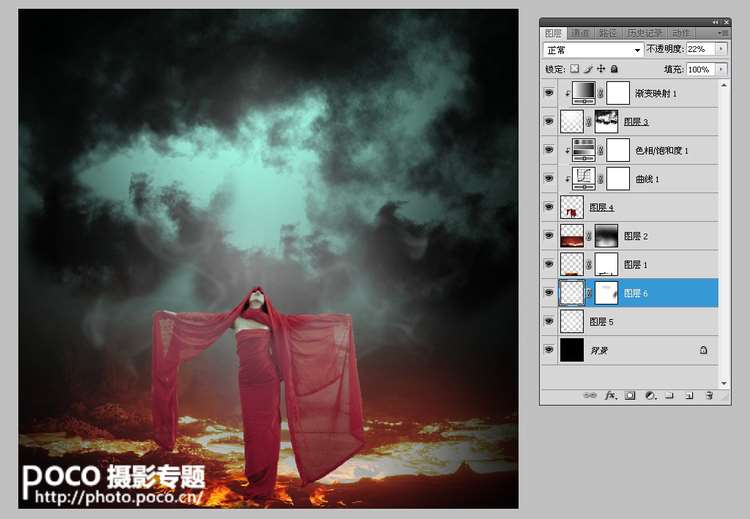The height and width of the screenshot is (519, 750).
Task: Expand the fill slider arrow beside 100%
Action: (x=721, y=69)
